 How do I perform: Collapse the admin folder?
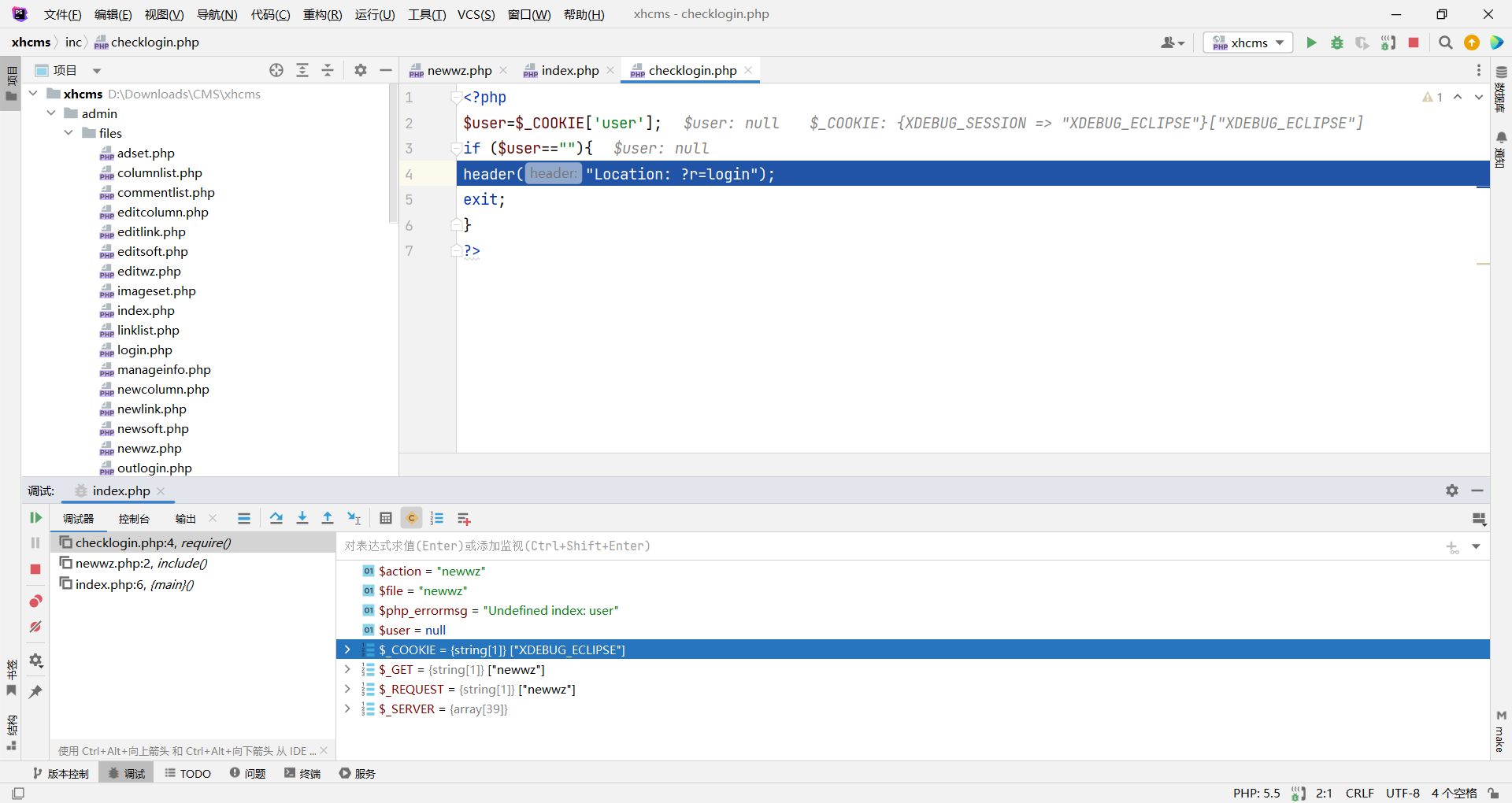pos(51,113)
